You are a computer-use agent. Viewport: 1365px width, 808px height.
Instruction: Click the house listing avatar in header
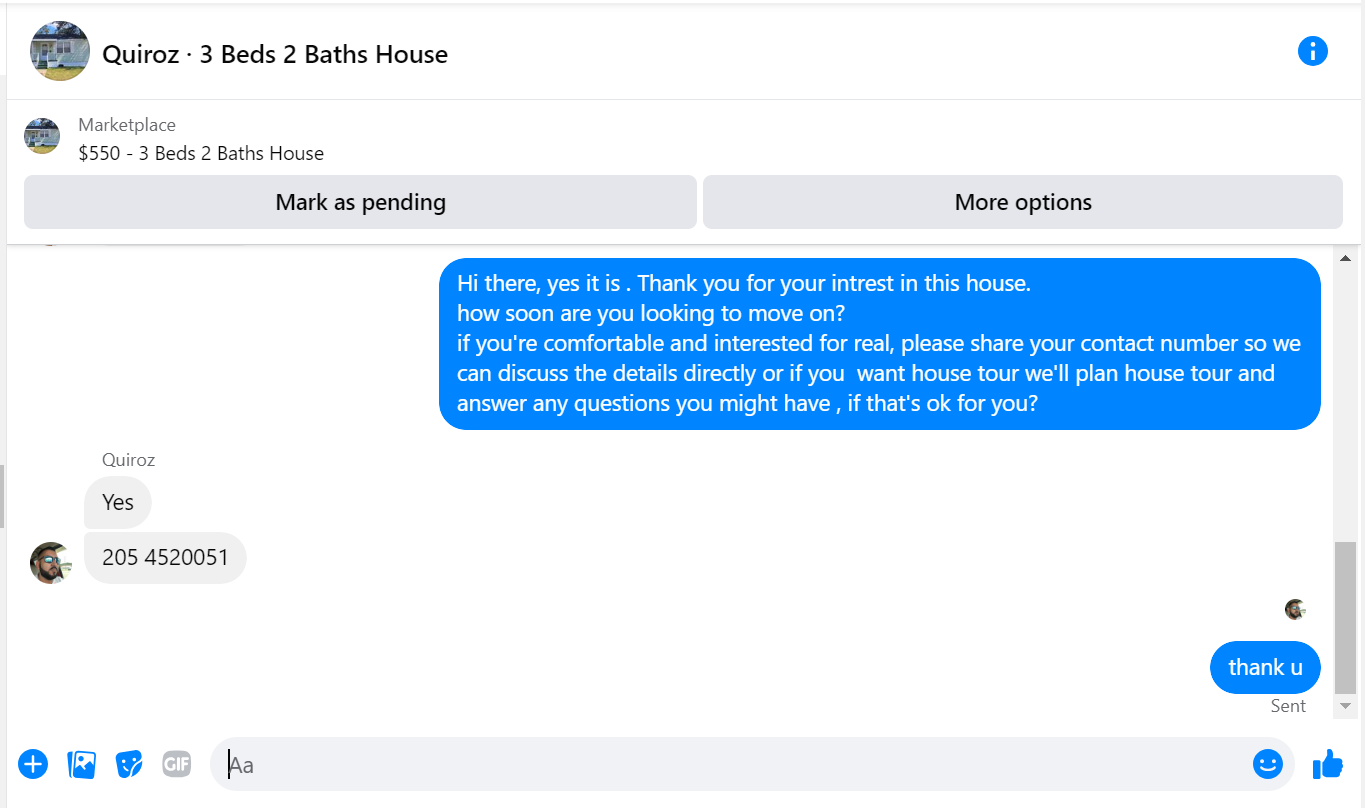coord(60,51)
